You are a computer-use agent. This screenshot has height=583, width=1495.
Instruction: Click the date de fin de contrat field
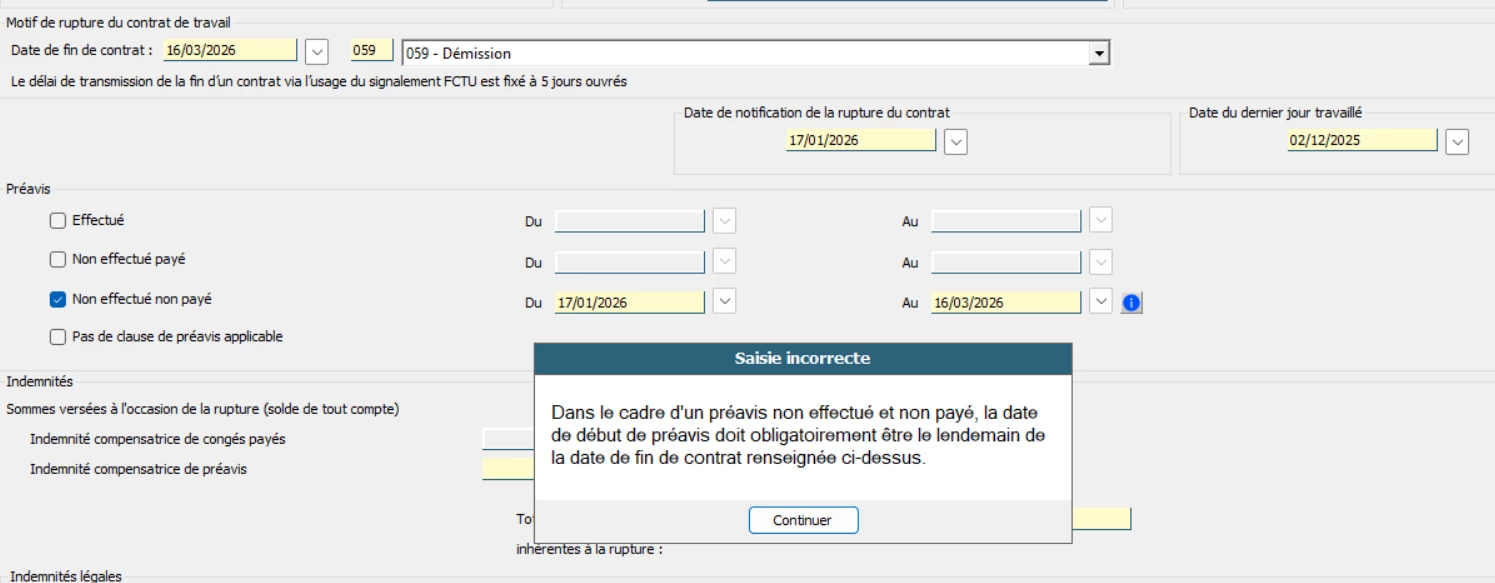click(230, 50)
